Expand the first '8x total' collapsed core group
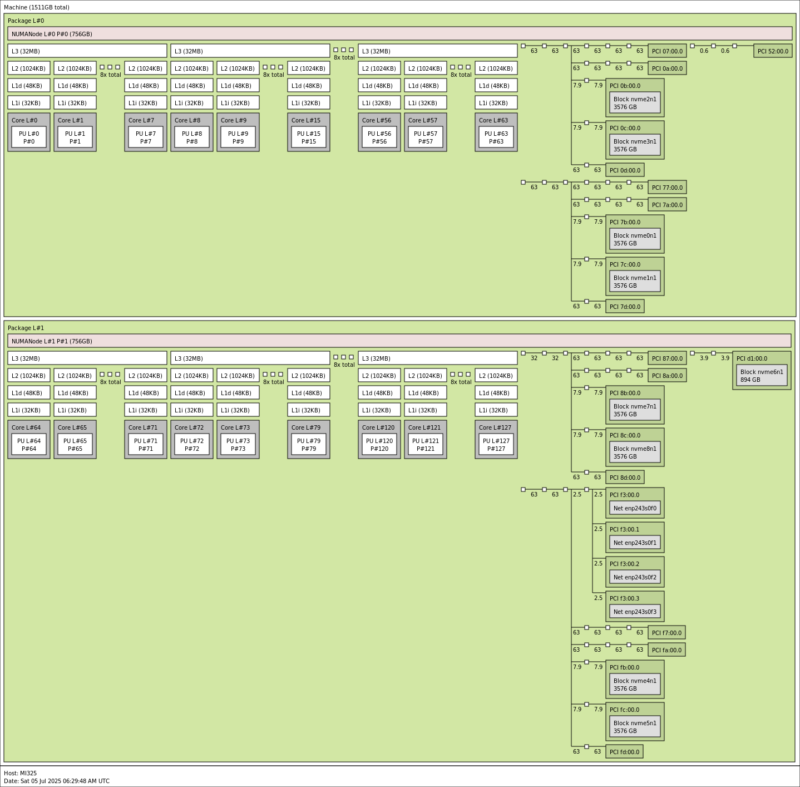 (x=108, y=70)
